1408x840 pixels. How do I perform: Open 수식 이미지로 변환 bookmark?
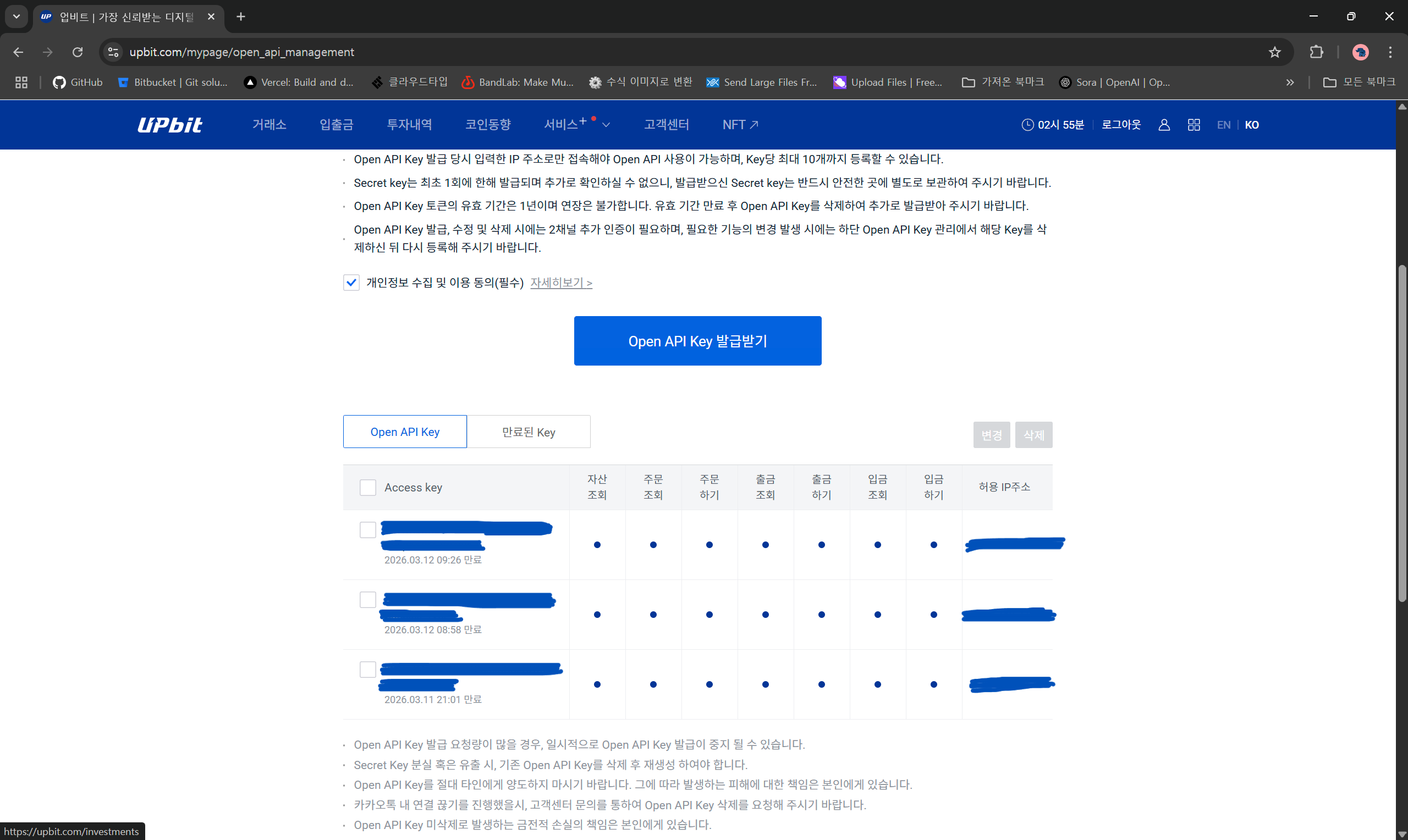point(641,82)
